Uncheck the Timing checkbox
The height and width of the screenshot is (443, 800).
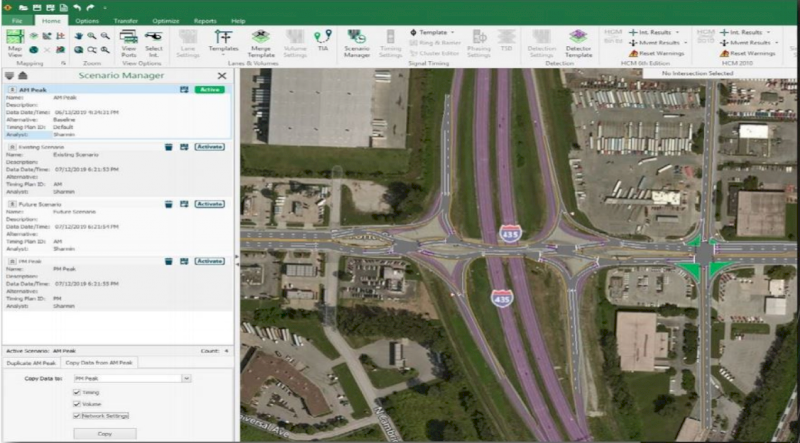77,392
